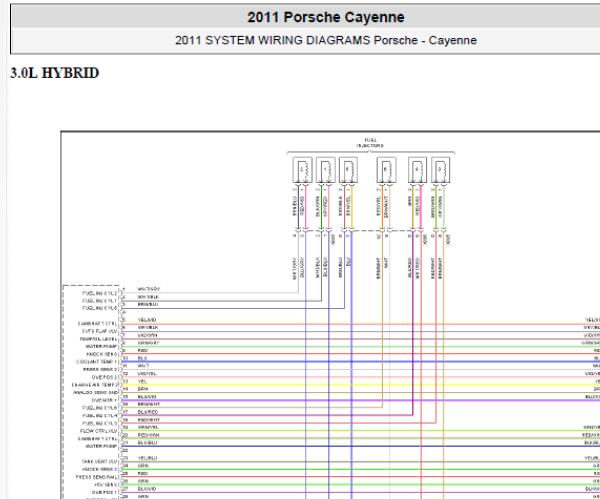Click the "DVE POS 2" pin label

[105, 377]
